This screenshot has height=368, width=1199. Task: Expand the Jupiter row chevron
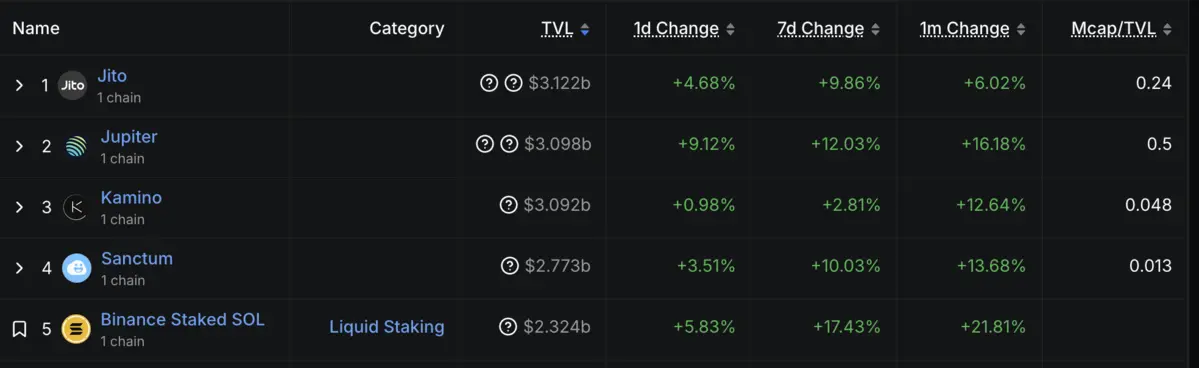pyautogui.click(x=20, y=146)
